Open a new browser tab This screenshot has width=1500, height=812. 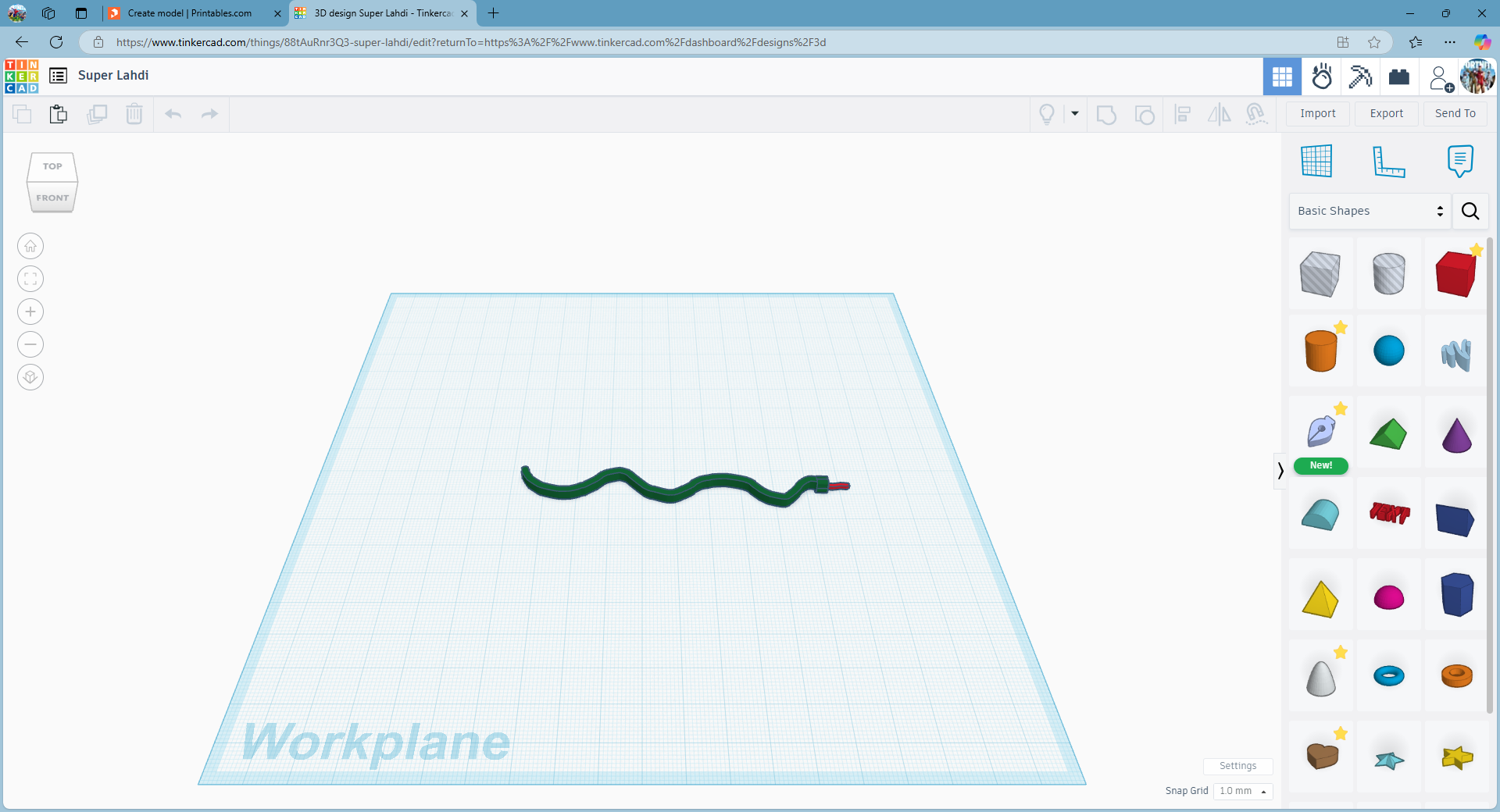tap(493, 13)
